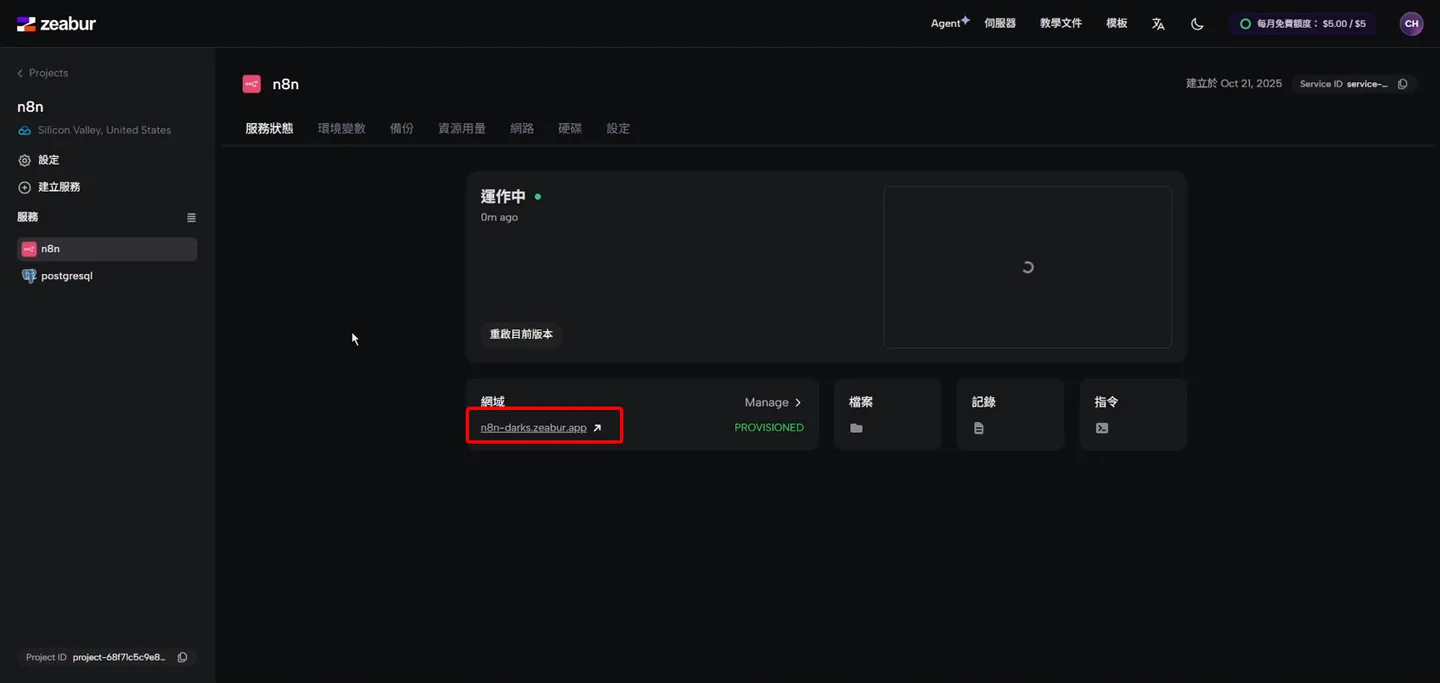This screenshot has height=683, width=1440.
Task: Click the cloud region icon
Action: 24,131
